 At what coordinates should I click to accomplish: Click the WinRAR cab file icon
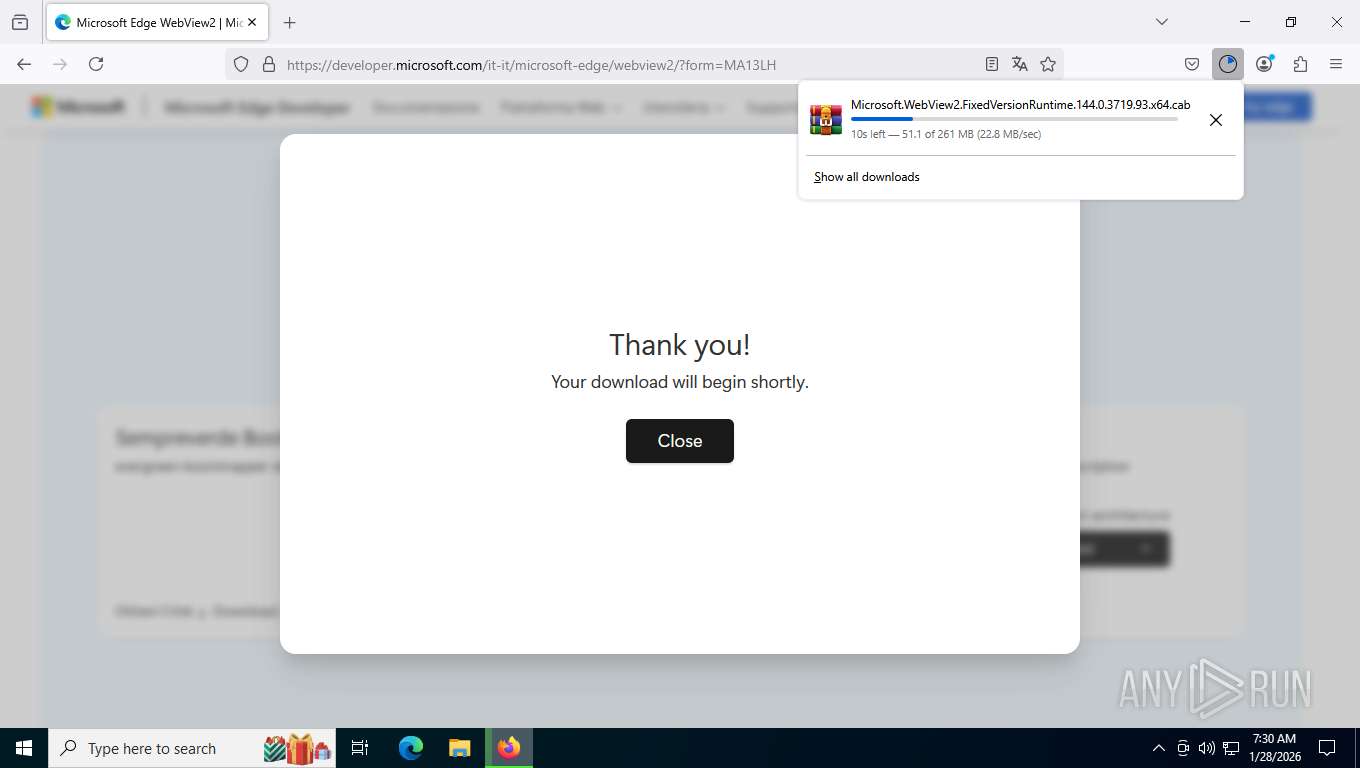pyautogui.click(x=826, y=120)
